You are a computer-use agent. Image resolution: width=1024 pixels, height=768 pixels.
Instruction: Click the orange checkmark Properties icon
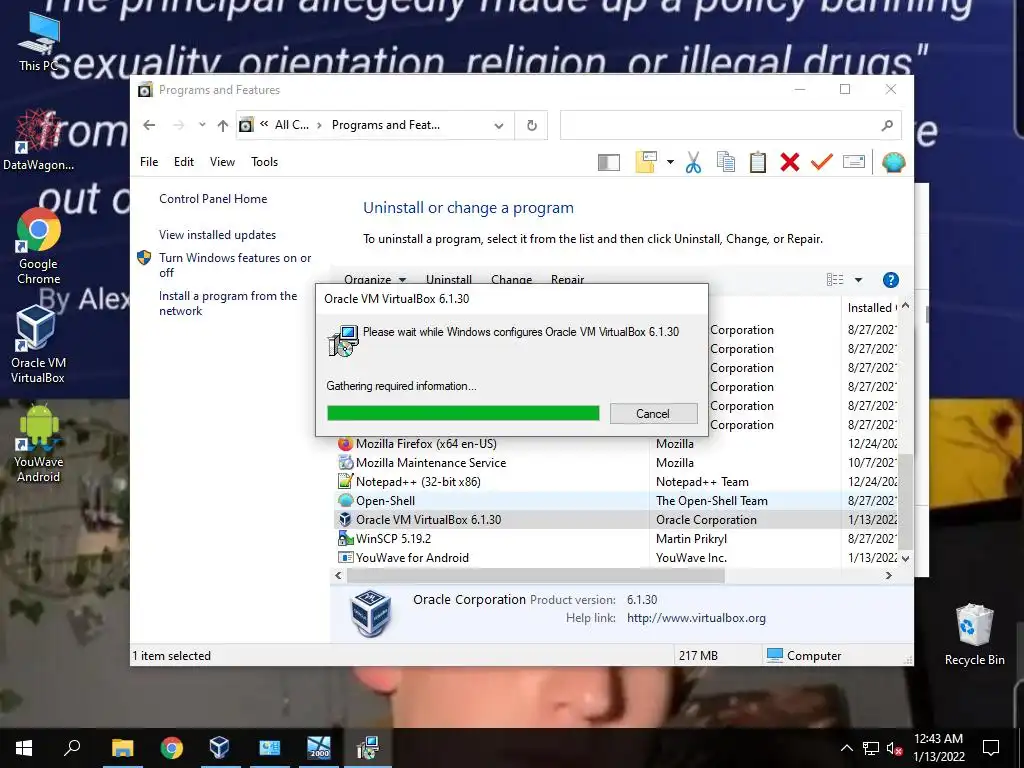(822, 161)
